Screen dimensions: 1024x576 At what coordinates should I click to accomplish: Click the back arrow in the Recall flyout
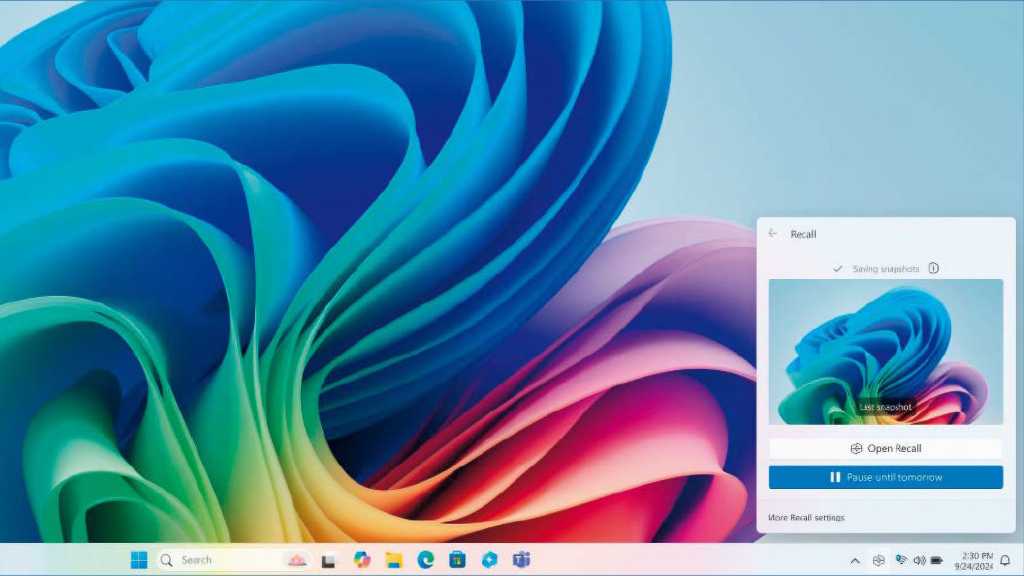(773, 234)
